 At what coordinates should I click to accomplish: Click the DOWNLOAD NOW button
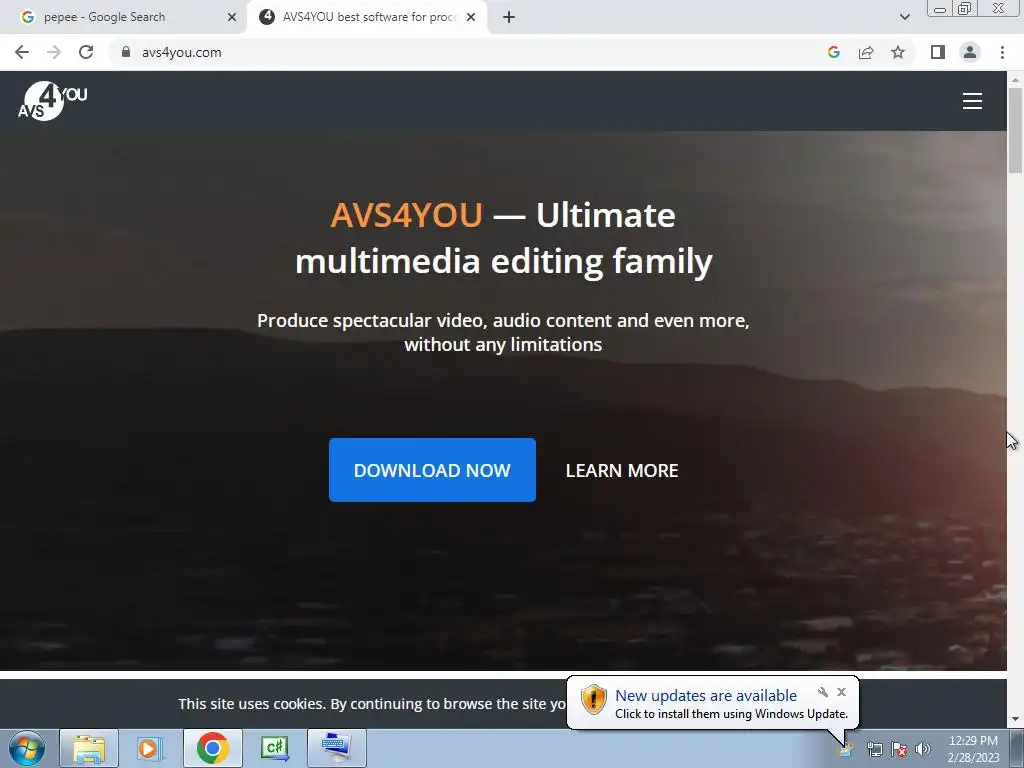point(432,470)
